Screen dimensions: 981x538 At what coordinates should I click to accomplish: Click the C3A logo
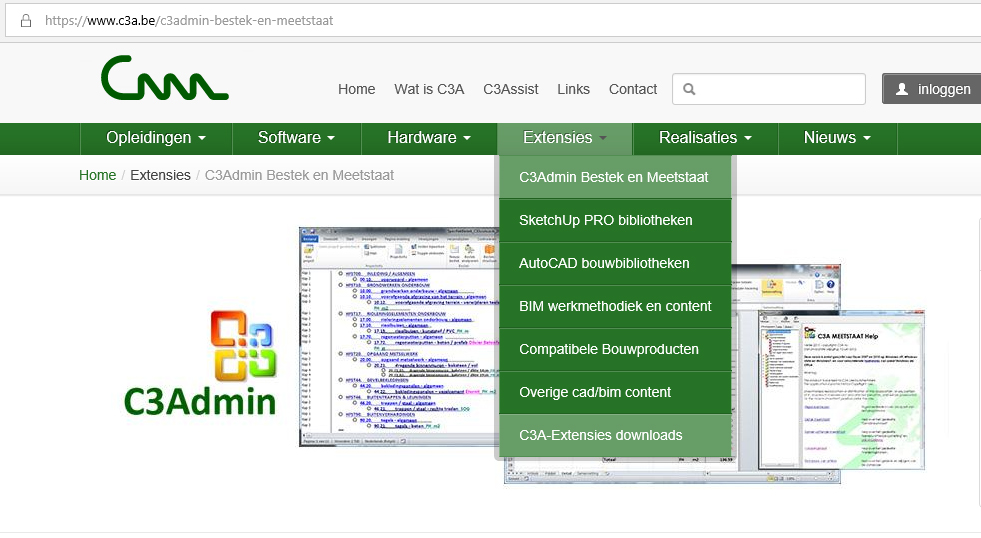tap(165, 78)
